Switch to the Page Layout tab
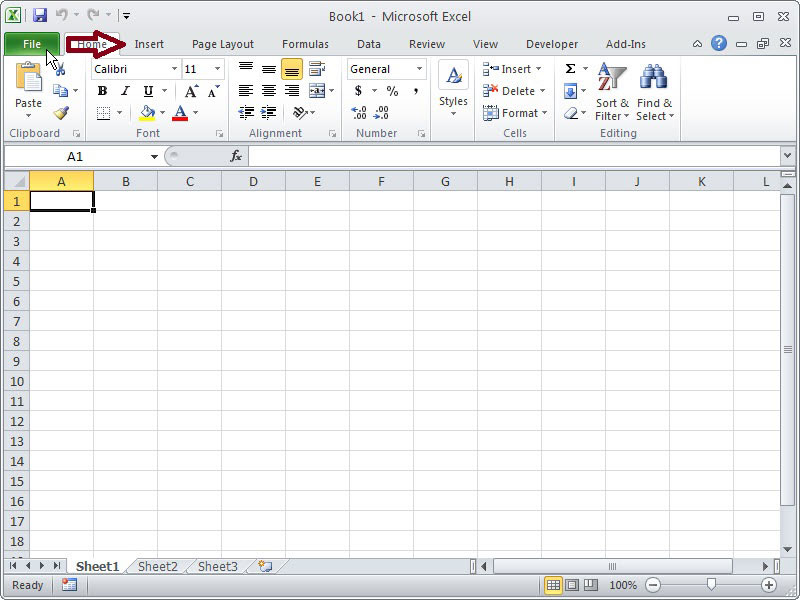This screenshot has width=800, height=600. click(222, 44)
